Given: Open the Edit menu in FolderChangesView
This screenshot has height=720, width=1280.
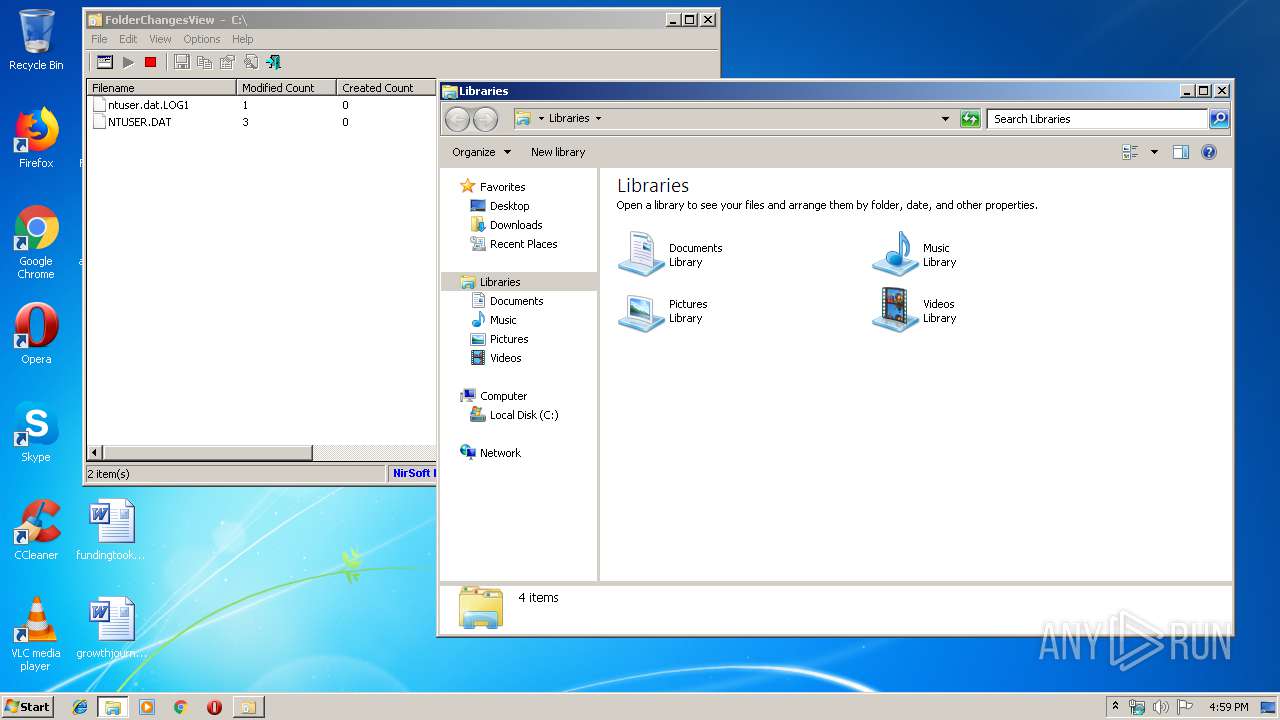Looking at the screenshot, I should [128, 39].
